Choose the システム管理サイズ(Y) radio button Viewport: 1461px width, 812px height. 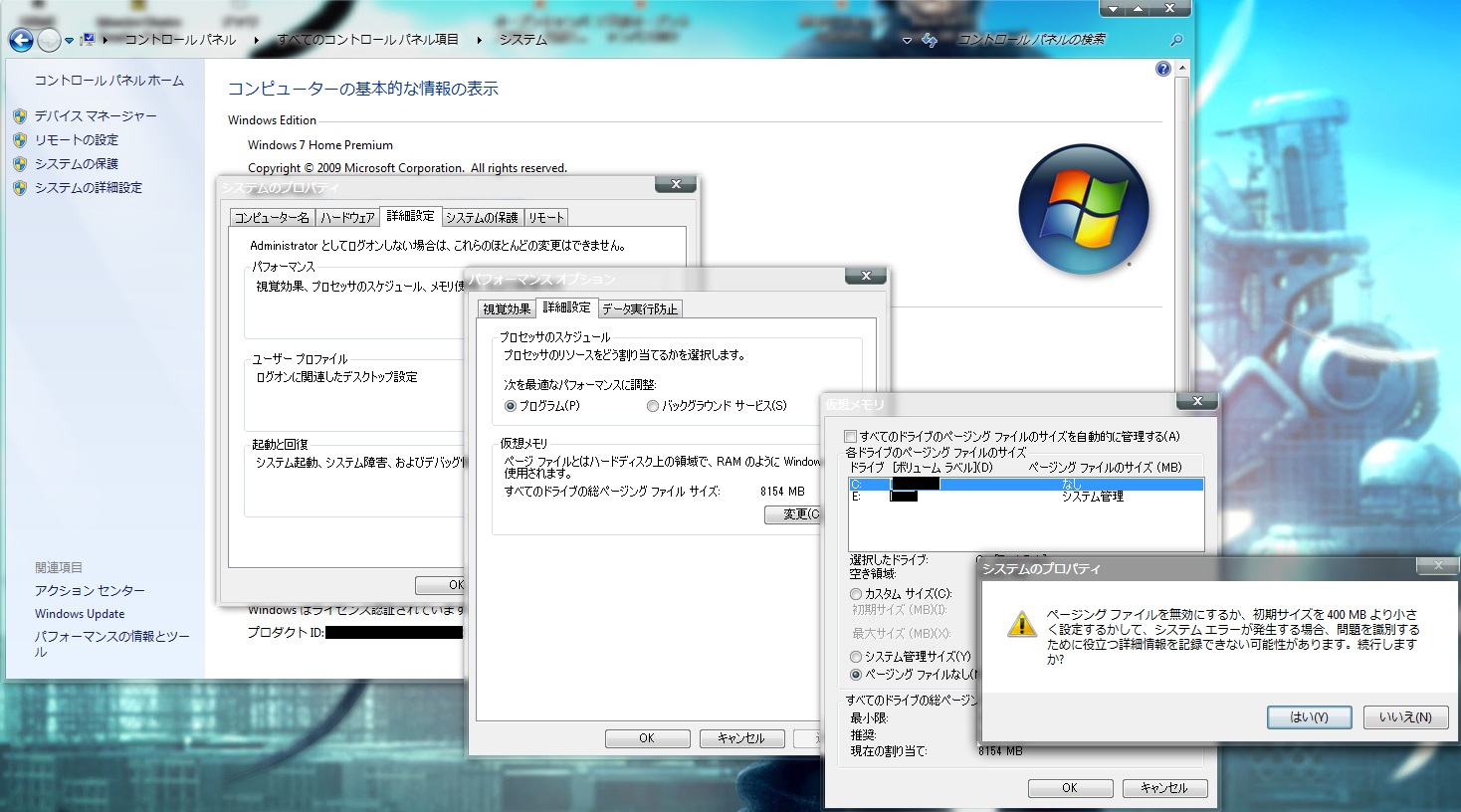856,657
